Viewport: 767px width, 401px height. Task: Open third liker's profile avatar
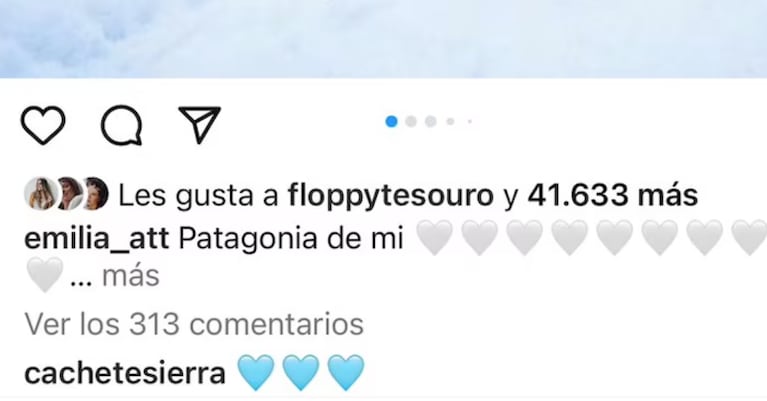pos(96,194)
